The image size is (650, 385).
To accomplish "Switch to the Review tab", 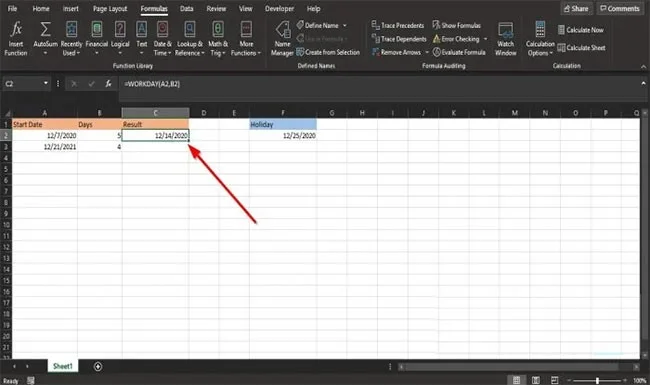I will tap(216, 8).
